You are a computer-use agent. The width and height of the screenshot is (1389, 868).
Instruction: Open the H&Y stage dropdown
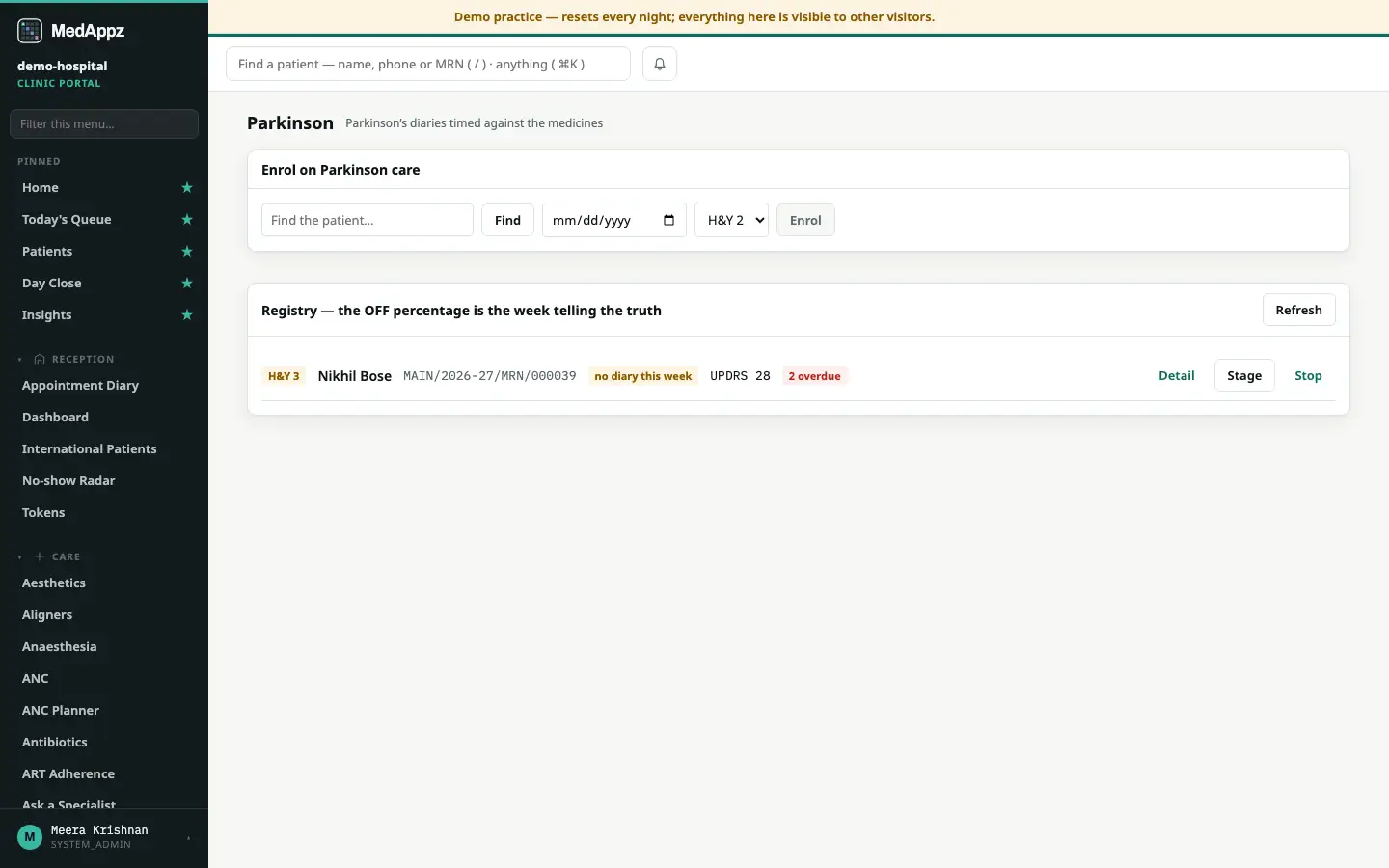point(731,220)
